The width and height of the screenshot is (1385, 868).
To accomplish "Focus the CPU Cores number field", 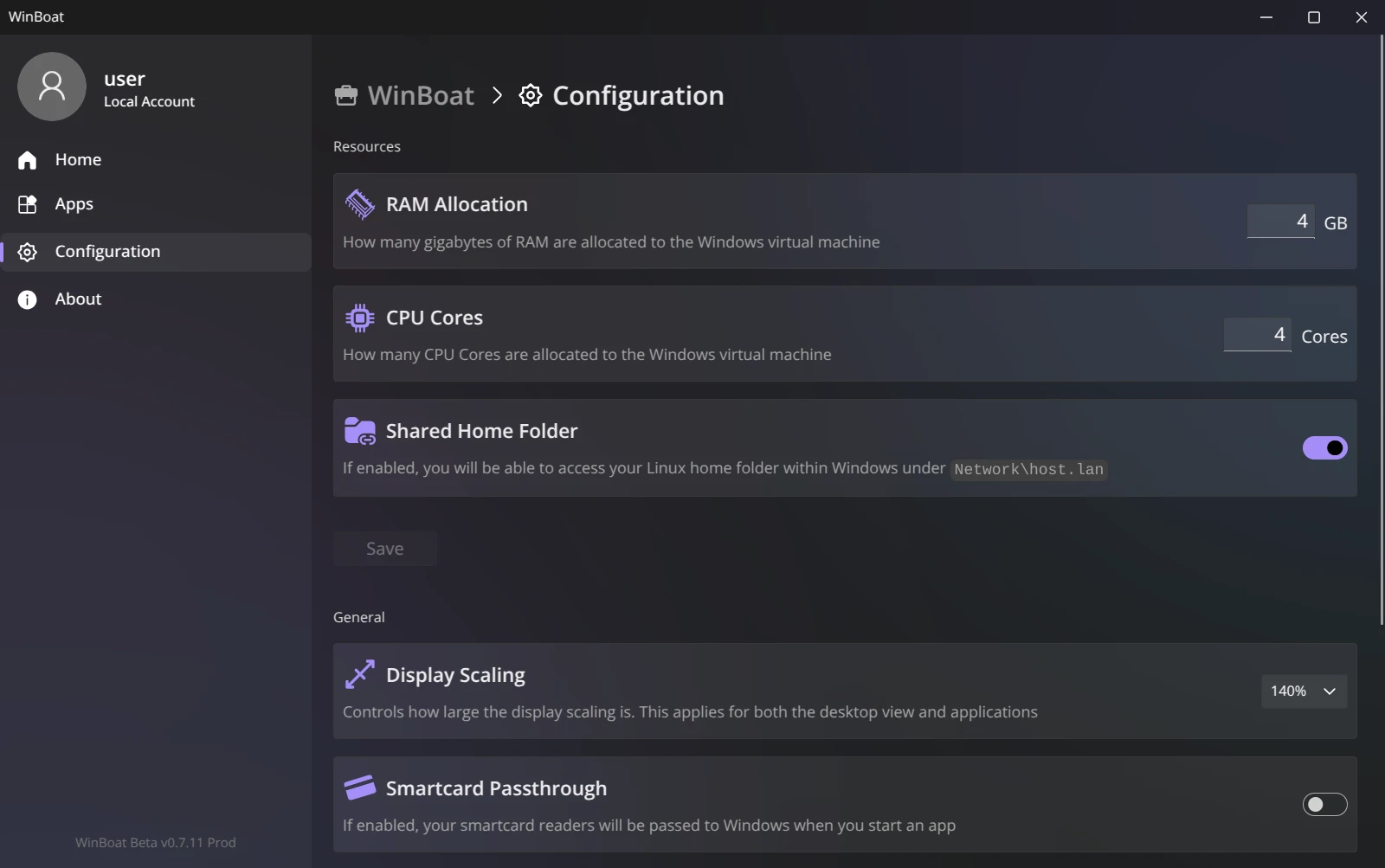I will (1257, 335).
